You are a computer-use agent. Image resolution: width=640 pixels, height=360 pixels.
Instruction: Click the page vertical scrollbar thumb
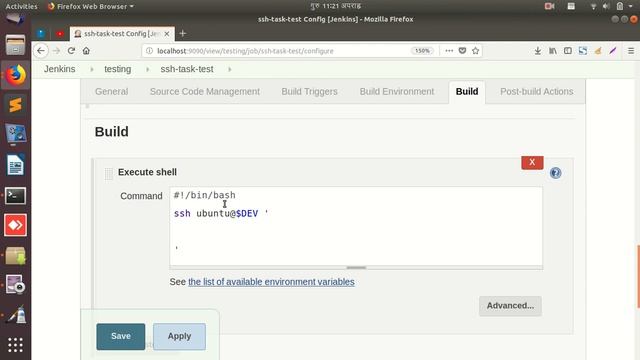[638, 276]
